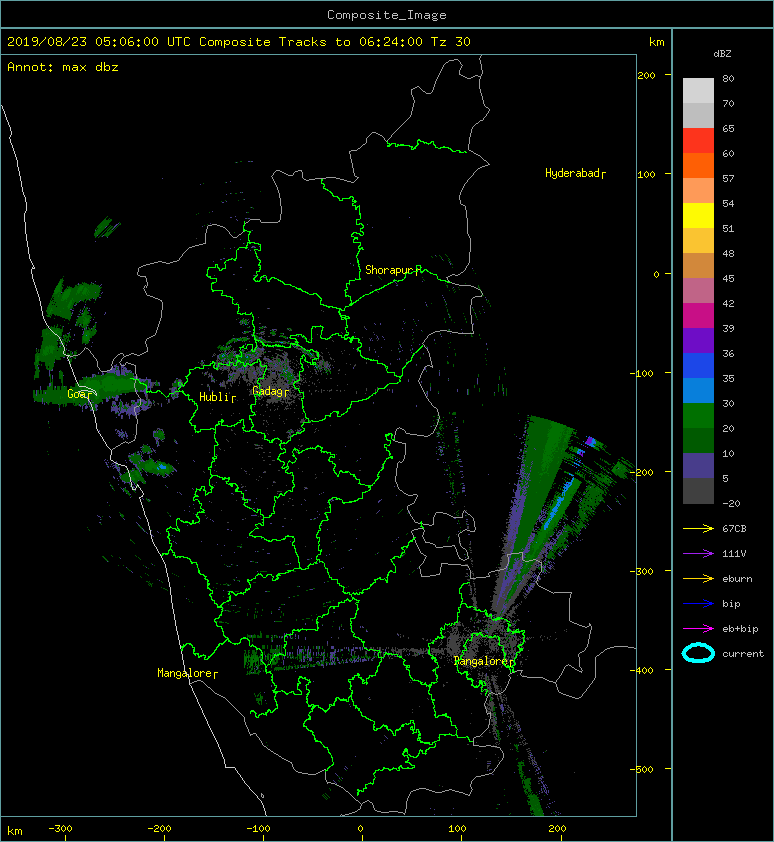The height and width of the screenshot is (842, 774).
Task: Click the dBZ scale heading
Action: tap(722, 54)
